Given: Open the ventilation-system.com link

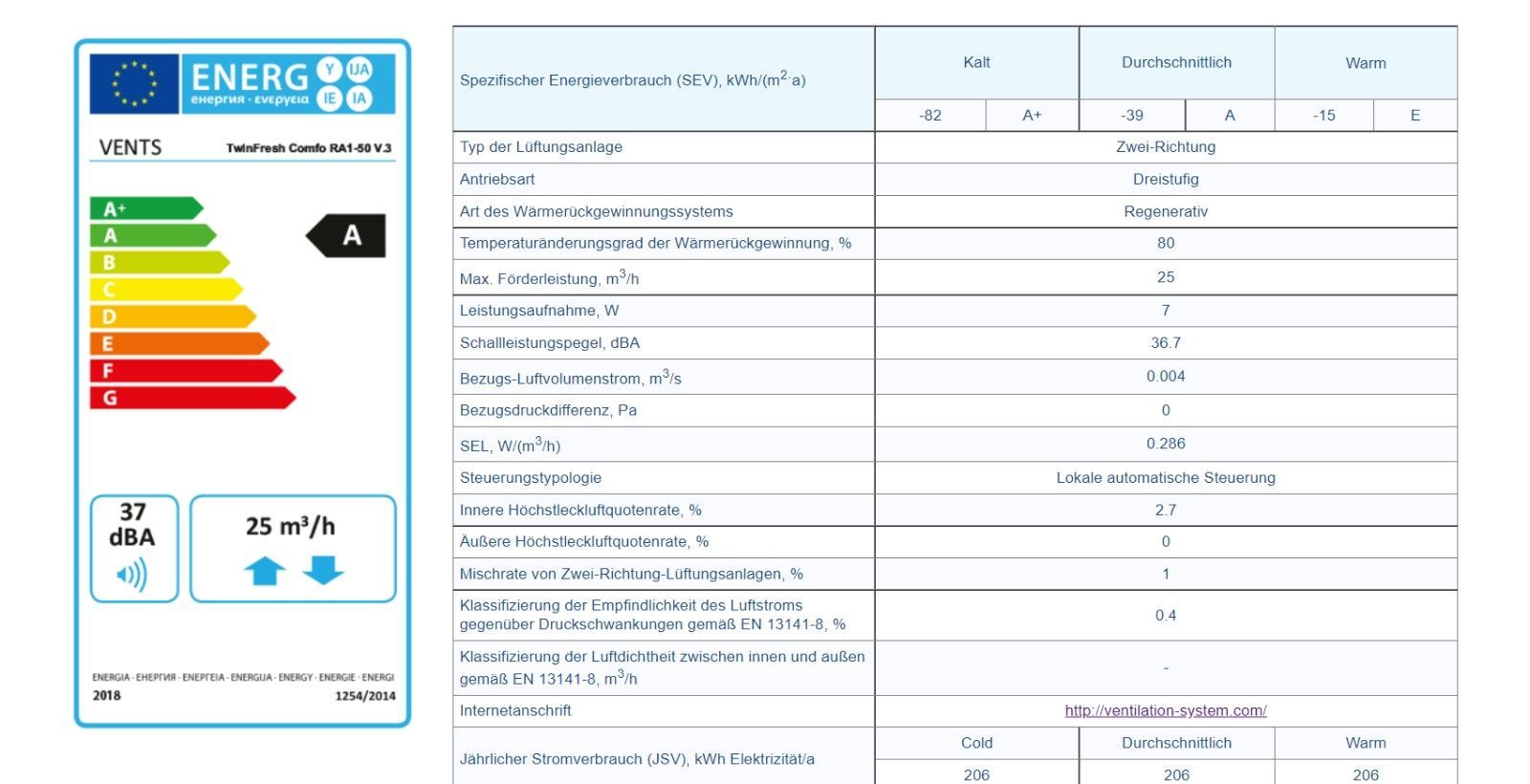Looking at the screenshot, I should tap(1166, 710).
